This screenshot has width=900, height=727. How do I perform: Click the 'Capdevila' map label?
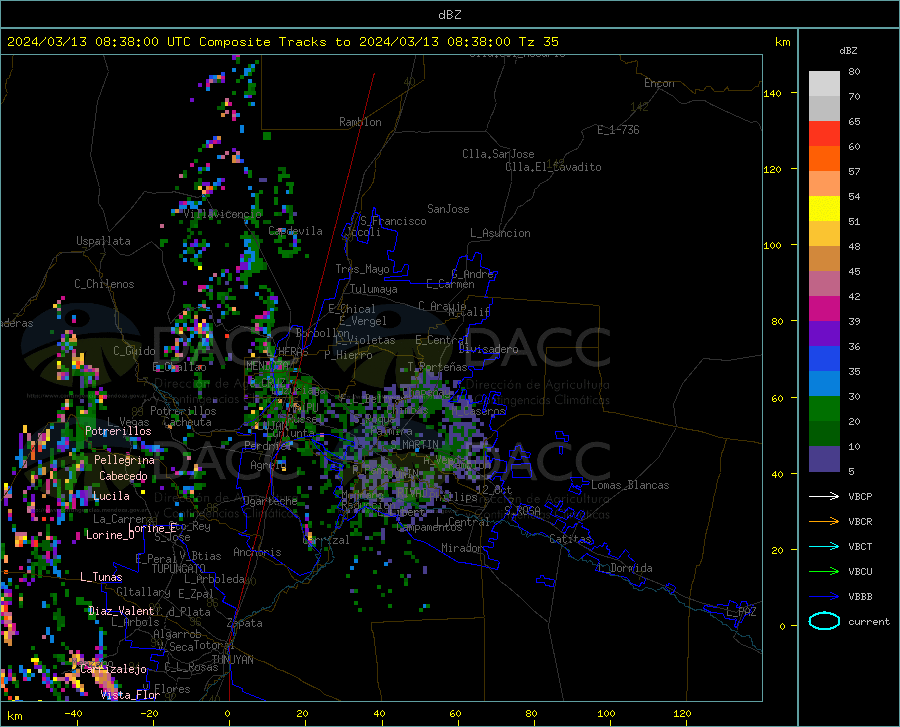(296, 231)
